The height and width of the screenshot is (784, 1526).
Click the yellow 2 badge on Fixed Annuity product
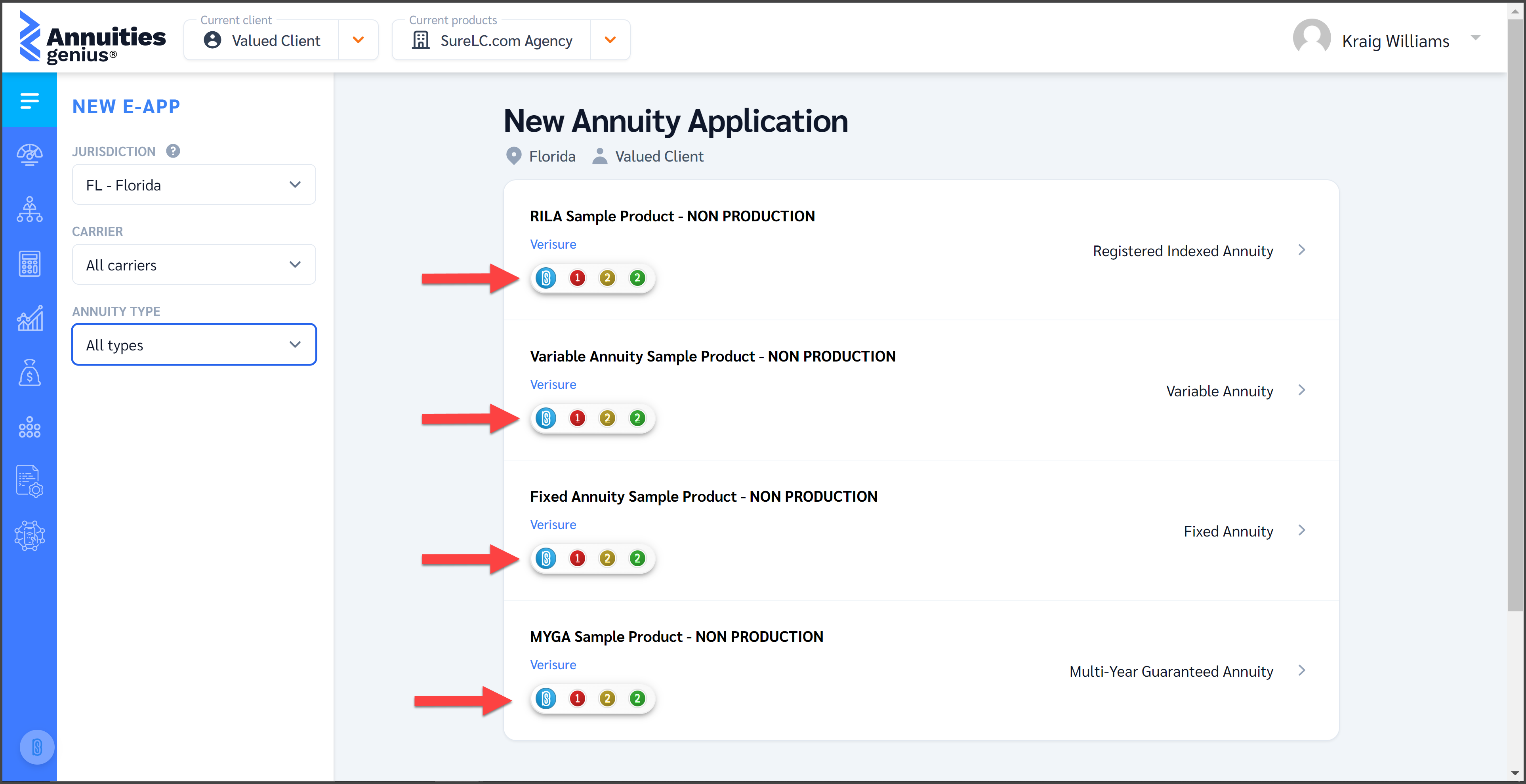607,558
